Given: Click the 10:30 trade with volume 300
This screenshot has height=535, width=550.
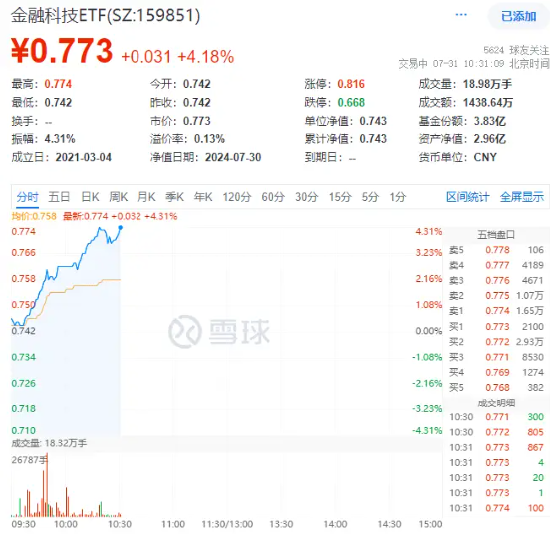Looking at the screenshot, I should point(496,417).
